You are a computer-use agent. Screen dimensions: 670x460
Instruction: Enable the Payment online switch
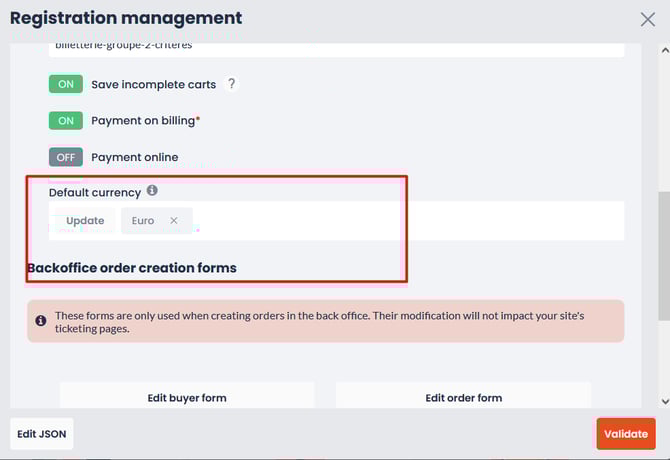tap(66, 157)
